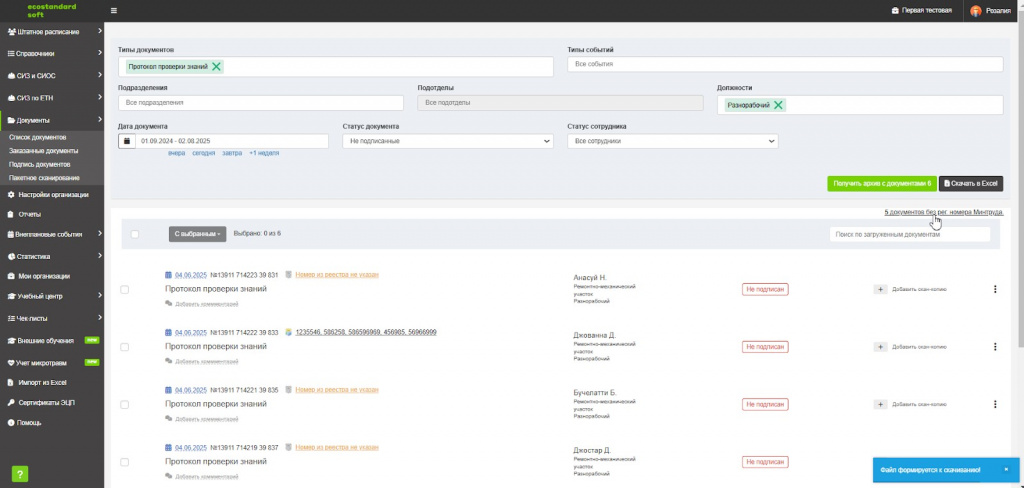Tick the select-all documents checkbox
The height and width of the screenshot is (488, 1024).
(135, 234)
